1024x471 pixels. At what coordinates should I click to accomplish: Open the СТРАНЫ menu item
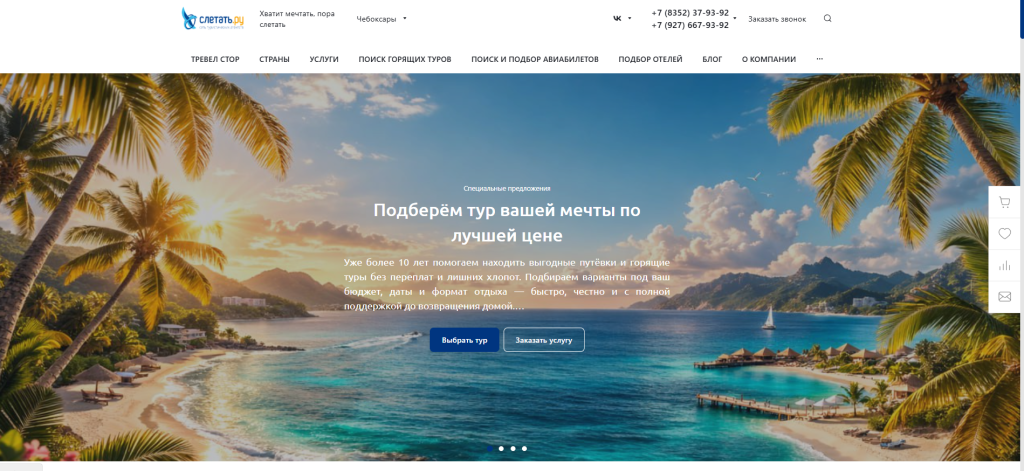click(274, 59)
